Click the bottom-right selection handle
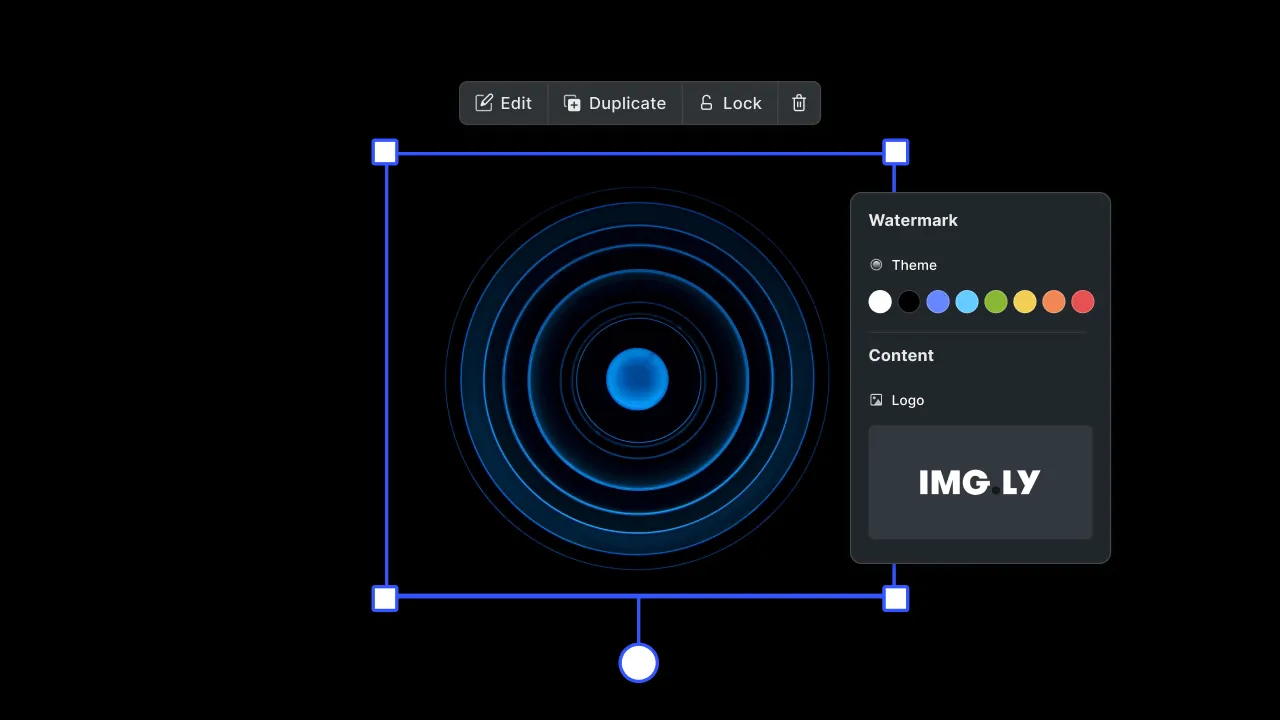 [896, 599]
